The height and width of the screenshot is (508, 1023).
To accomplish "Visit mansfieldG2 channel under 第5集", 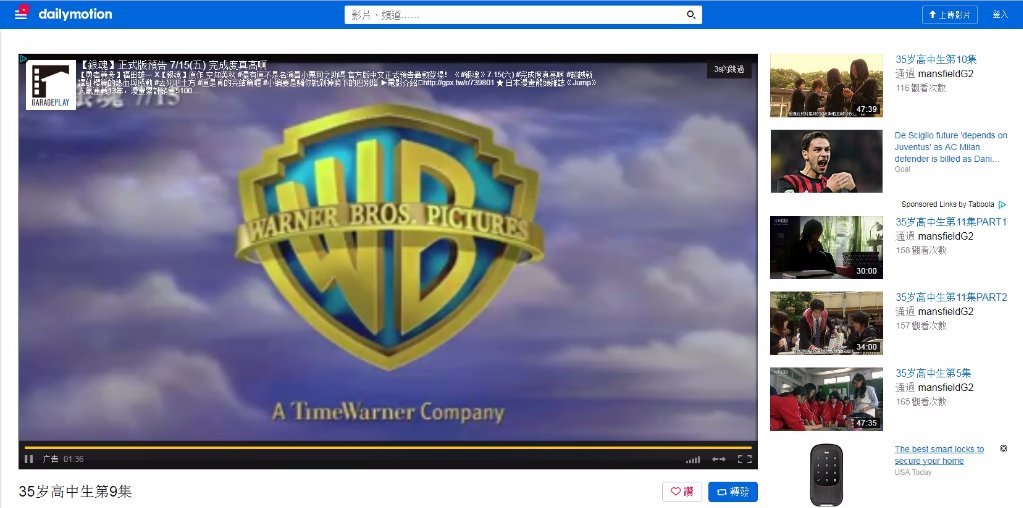I will tap(945, 387).
